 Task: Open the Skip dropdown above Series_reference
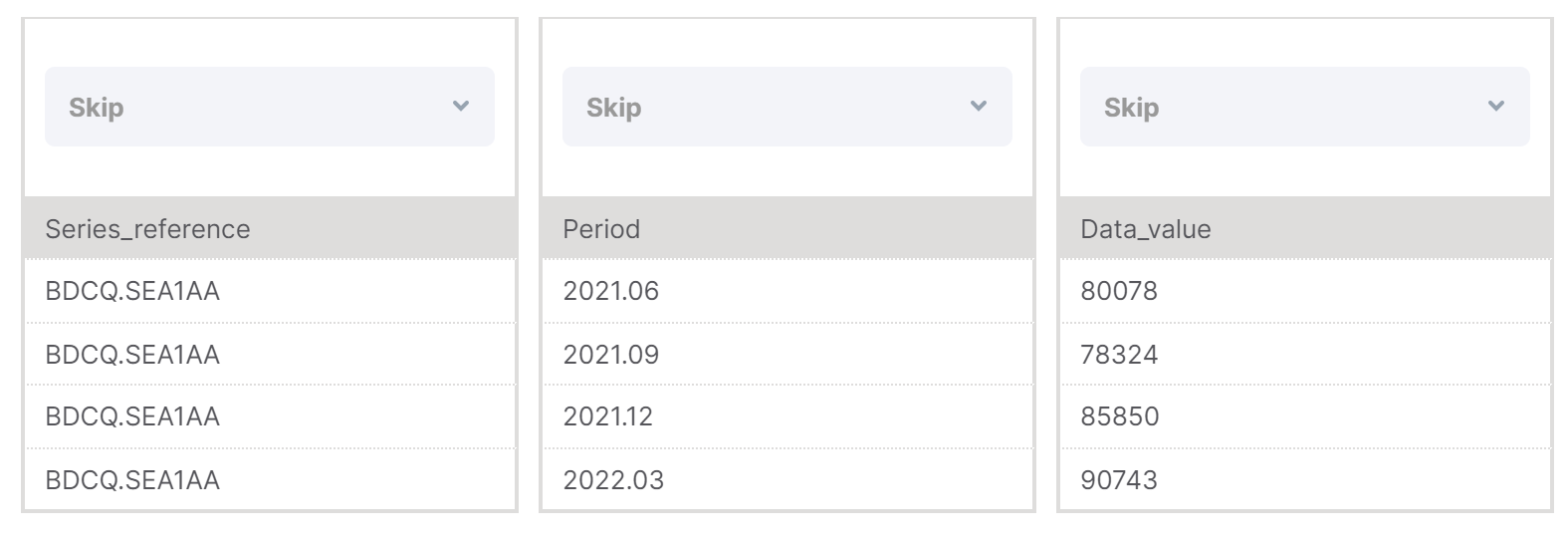point(269,107)
